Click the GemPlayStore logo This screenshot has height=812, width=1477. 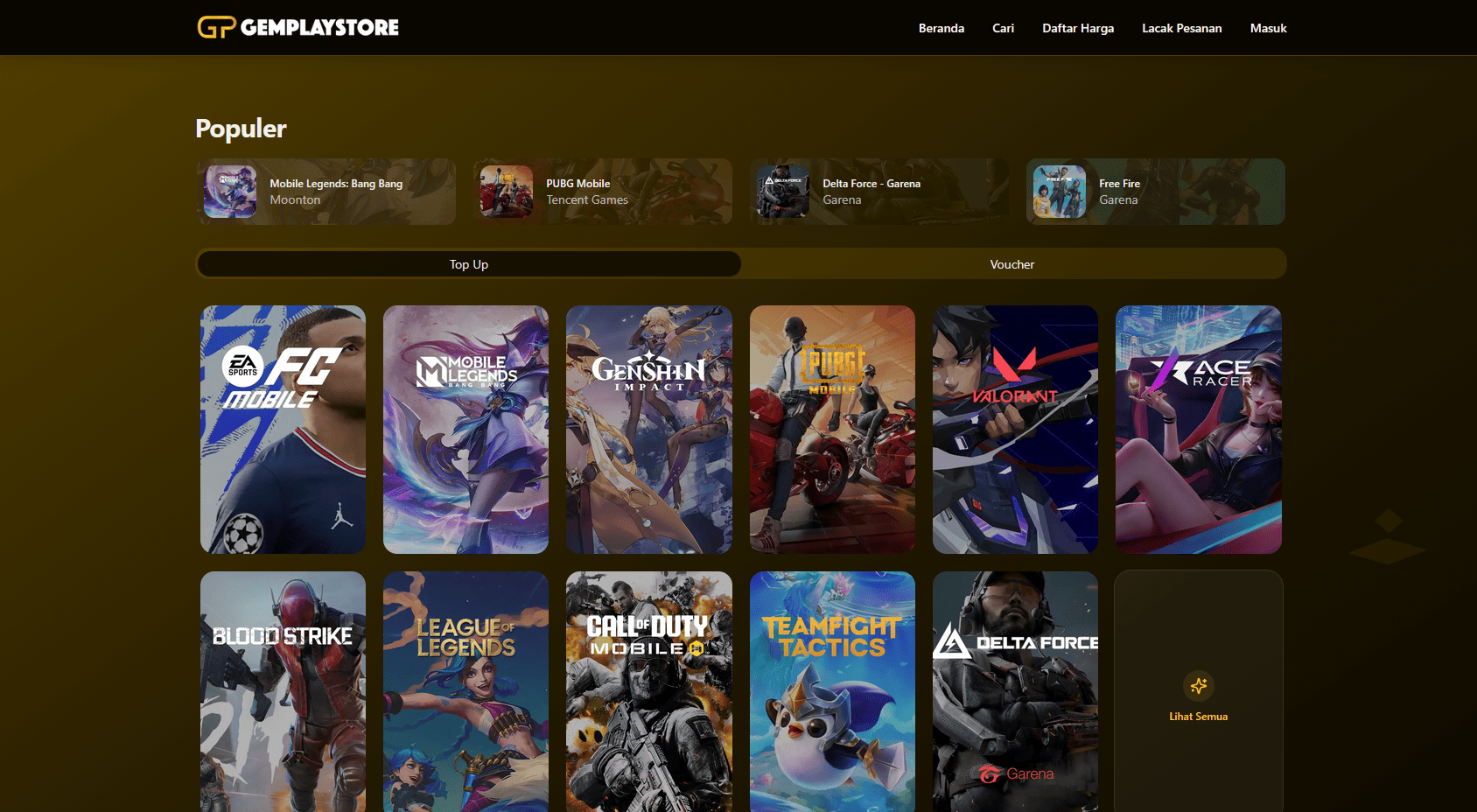(x=298, y=27)
